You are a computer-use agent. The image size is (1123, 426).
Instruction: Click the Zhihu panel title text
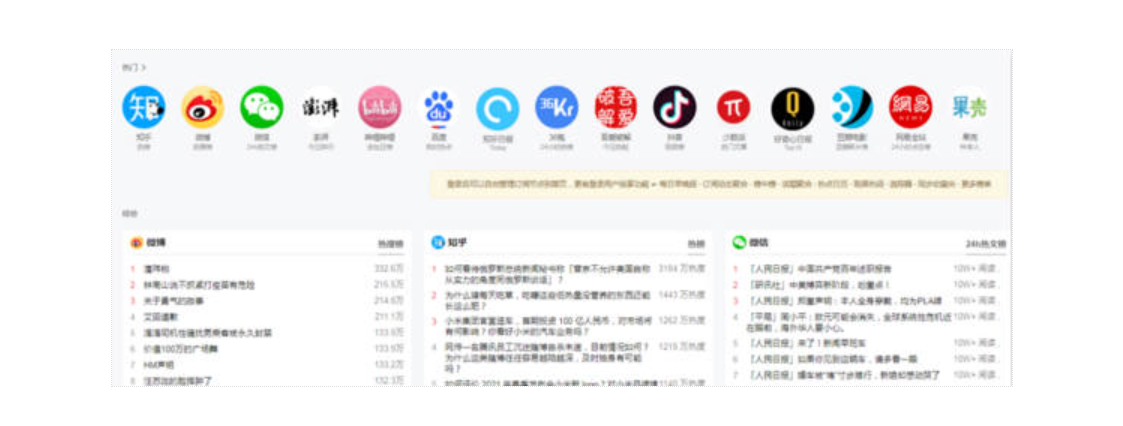coord(458,243)
